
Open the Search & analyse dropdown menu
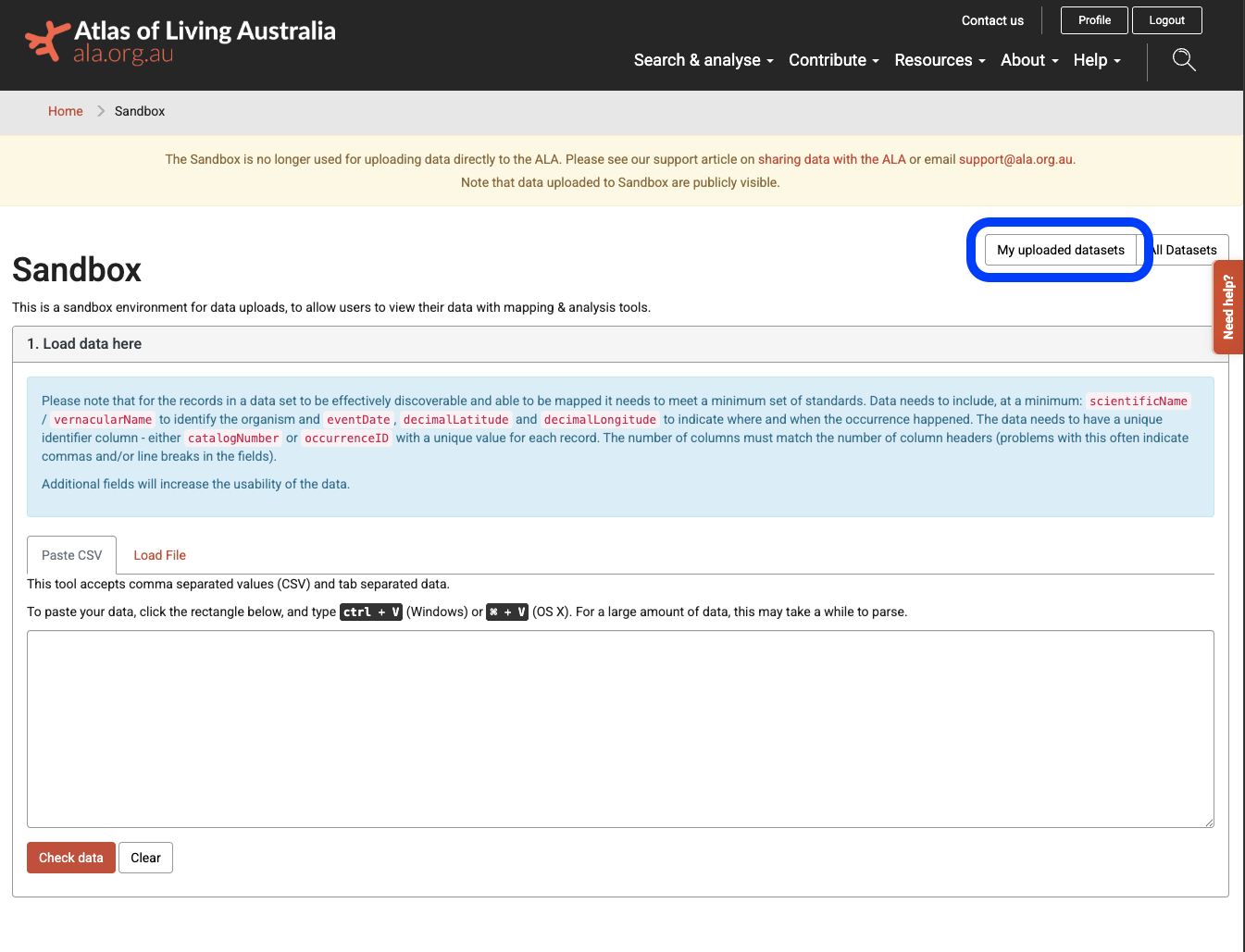pyautogui.click(x=703, y=60)
